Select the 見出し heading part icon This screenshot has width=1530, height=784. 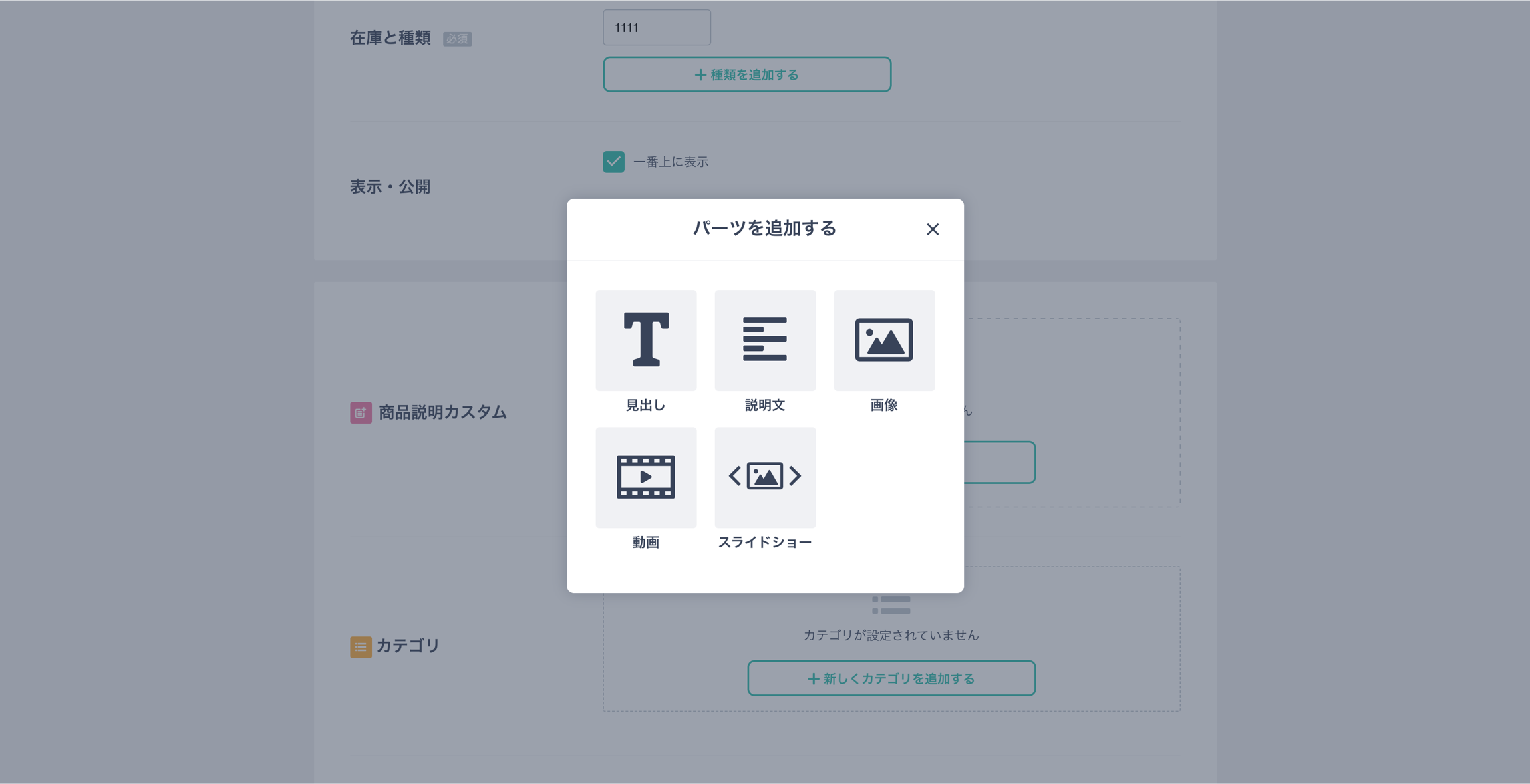[646, 340]
